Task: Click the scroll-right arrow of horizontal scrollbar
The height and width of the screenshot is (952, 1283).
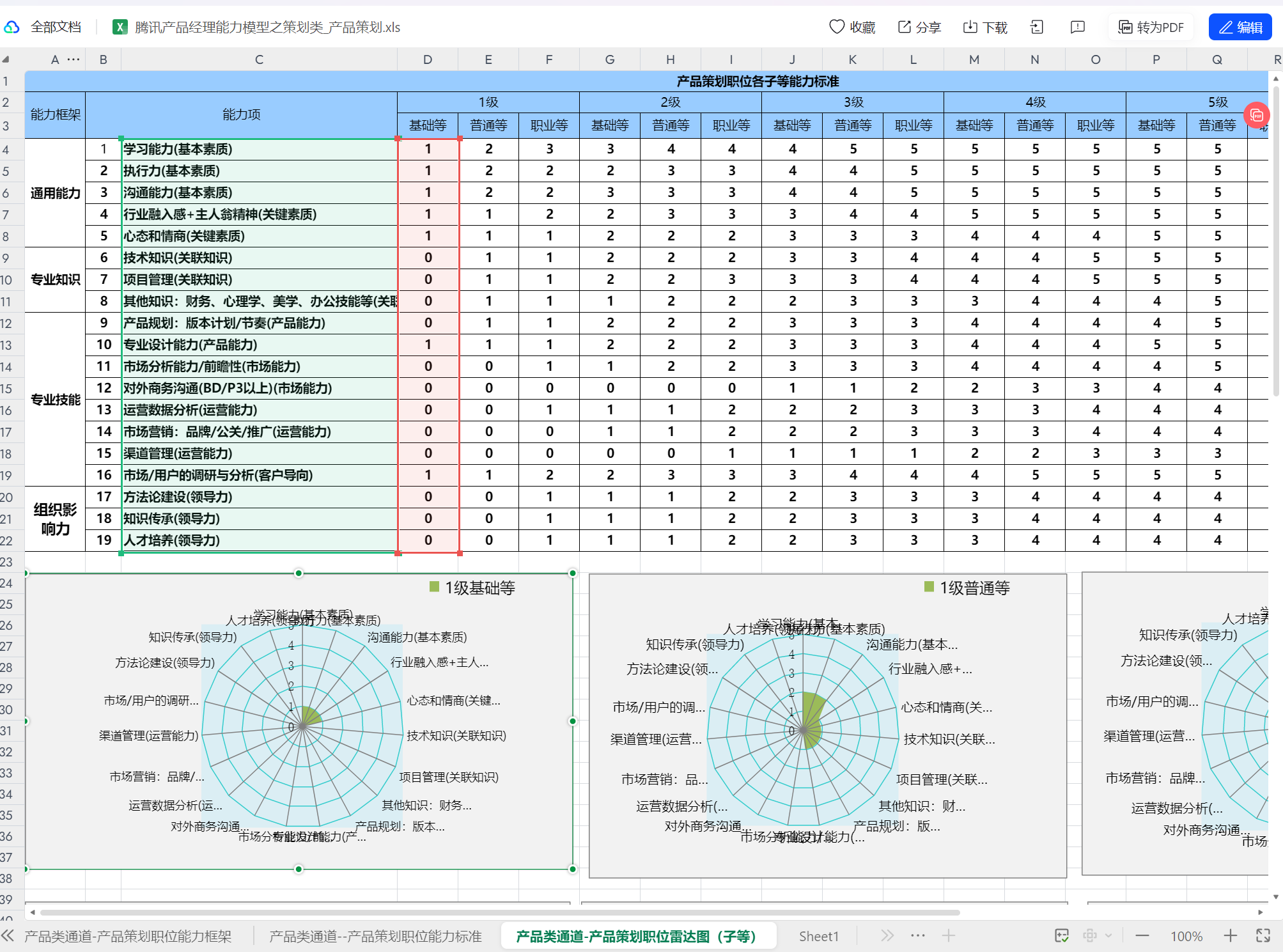Action: click(x=1261, y=912)
